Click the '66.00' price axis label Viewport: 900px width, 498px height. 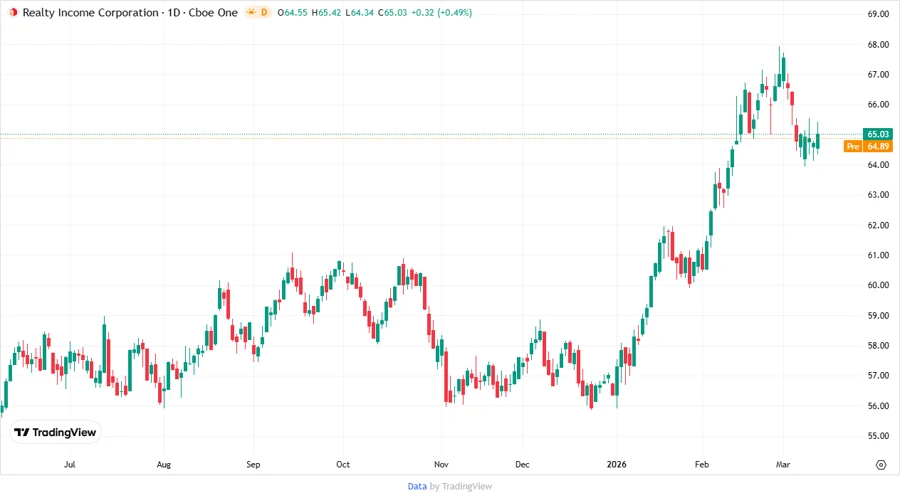(x=878, y=104)
